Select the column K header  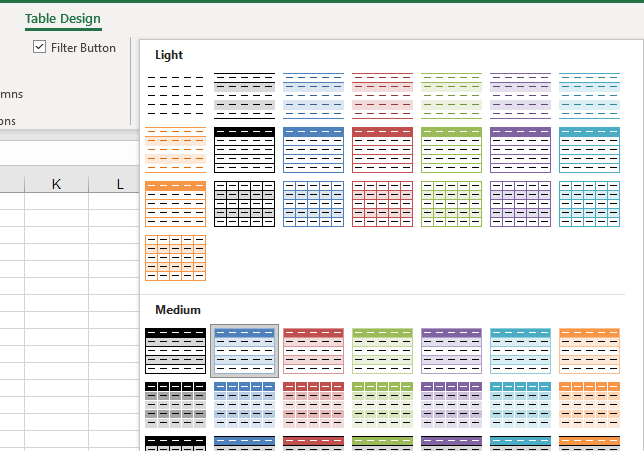(56, 184)
